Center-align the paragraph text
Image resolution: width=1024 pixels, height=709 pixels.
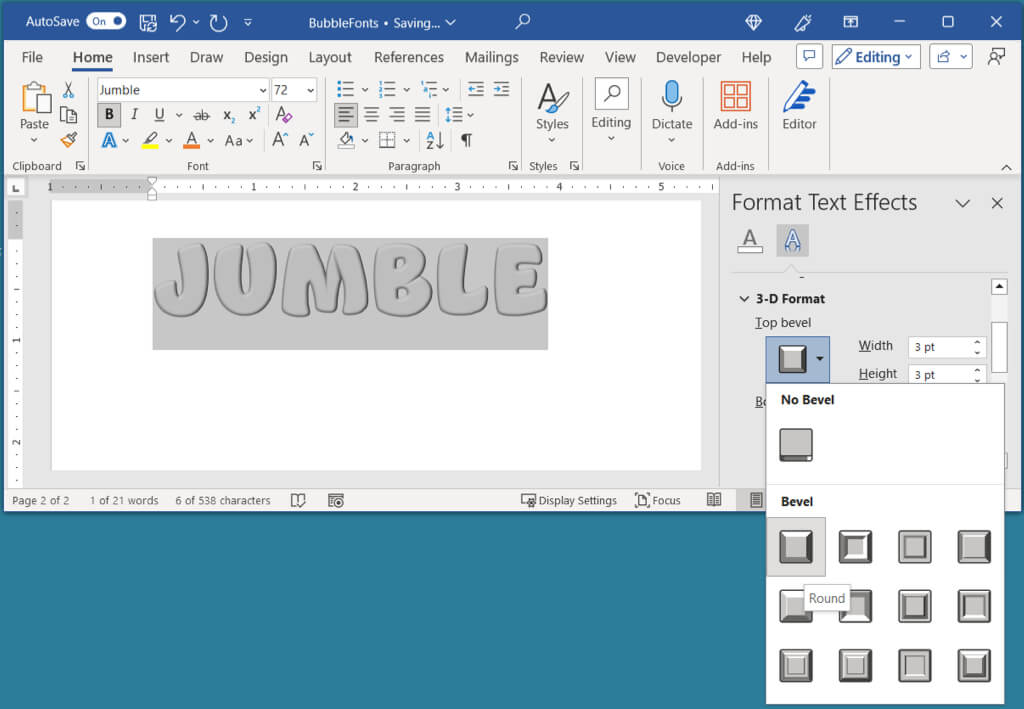(x=371, y=115)
